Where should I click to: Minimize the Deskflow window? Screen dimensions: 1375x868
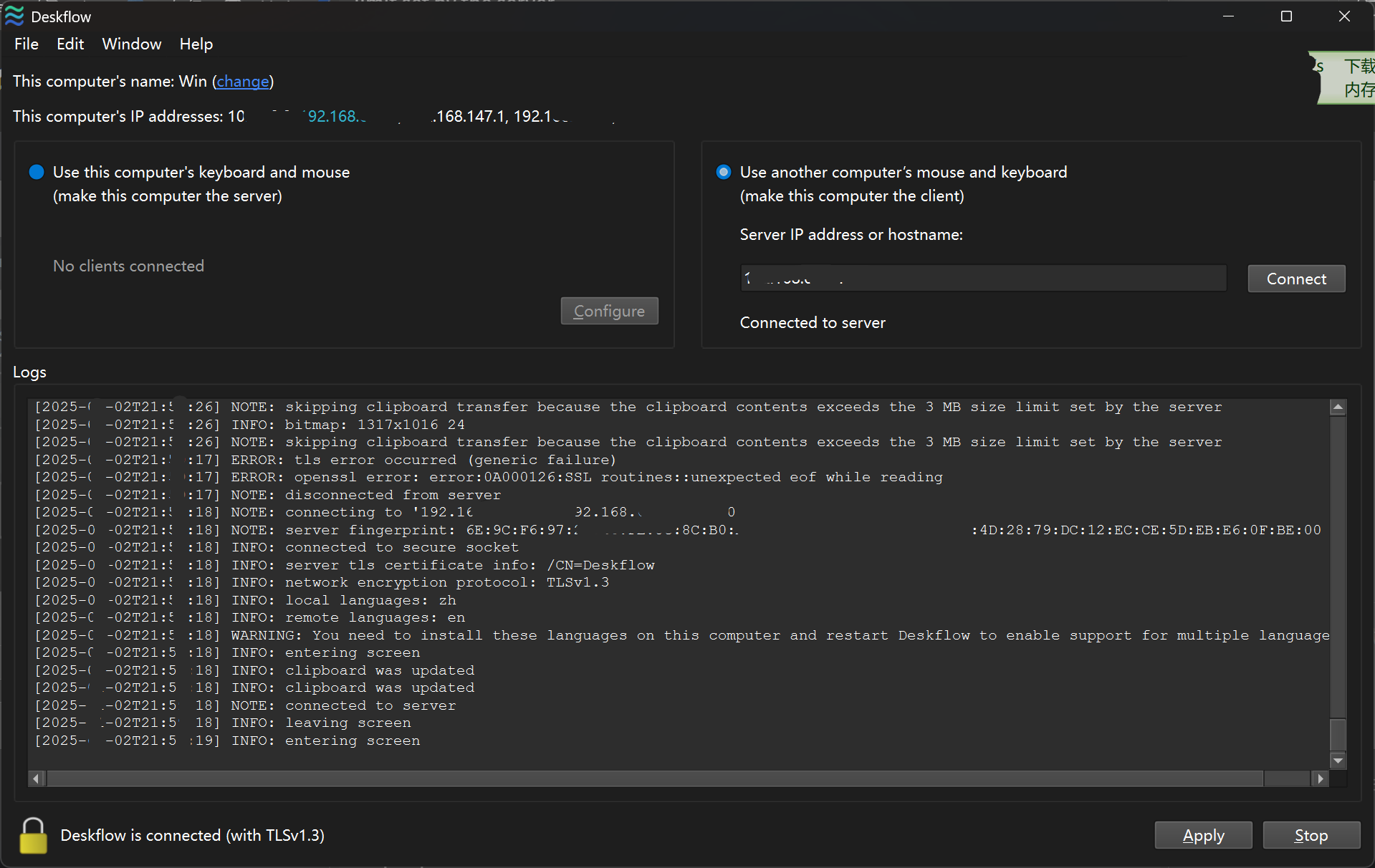click(1228, 16)
